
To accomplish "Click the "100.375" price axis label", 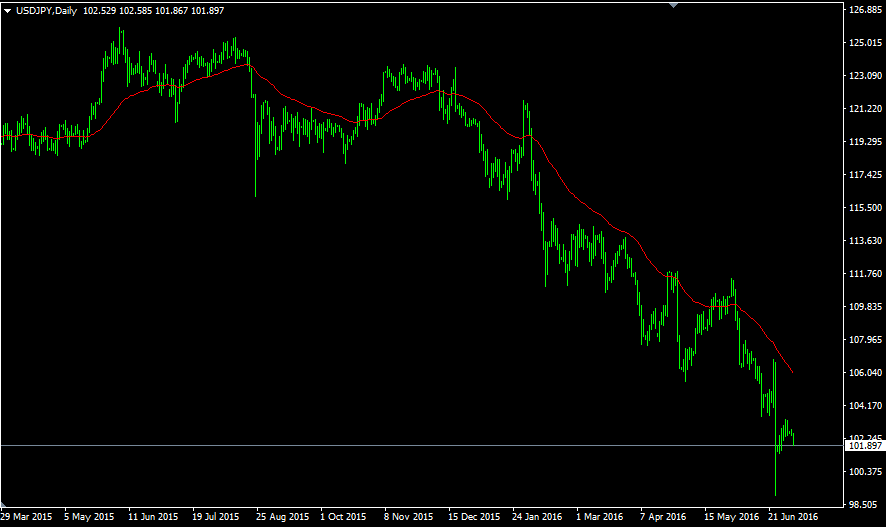I will click(x=865, y=472).
